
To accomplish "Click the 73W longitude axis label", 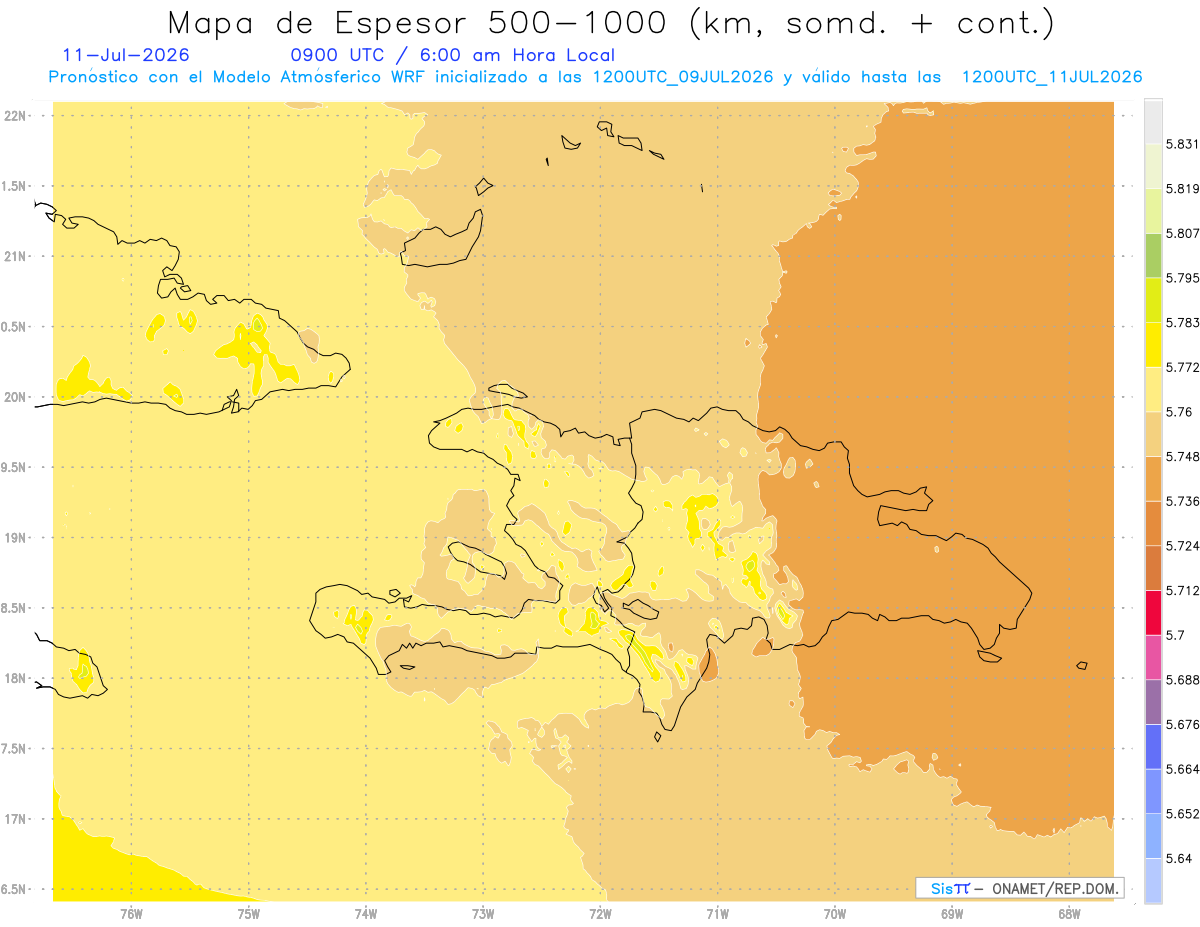I will coord(483,914).
